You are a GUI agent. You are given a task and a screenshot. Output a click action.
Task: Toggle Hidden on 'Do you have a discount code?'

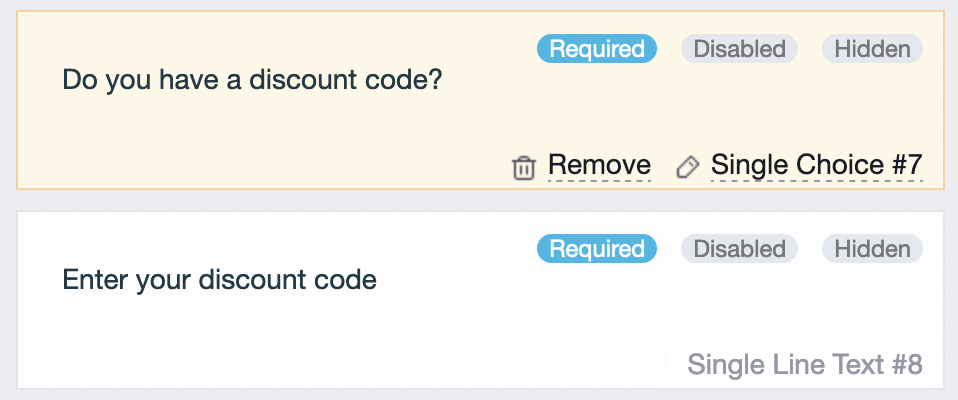872,49
